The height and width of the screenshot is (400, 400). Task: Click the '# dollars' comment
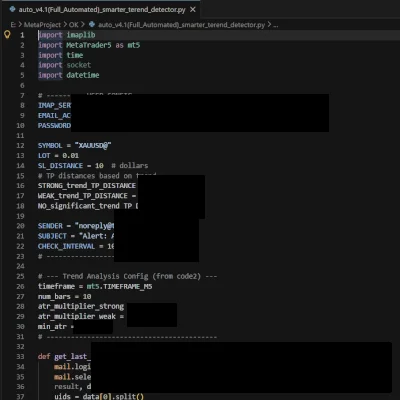[x=130, y=165]
